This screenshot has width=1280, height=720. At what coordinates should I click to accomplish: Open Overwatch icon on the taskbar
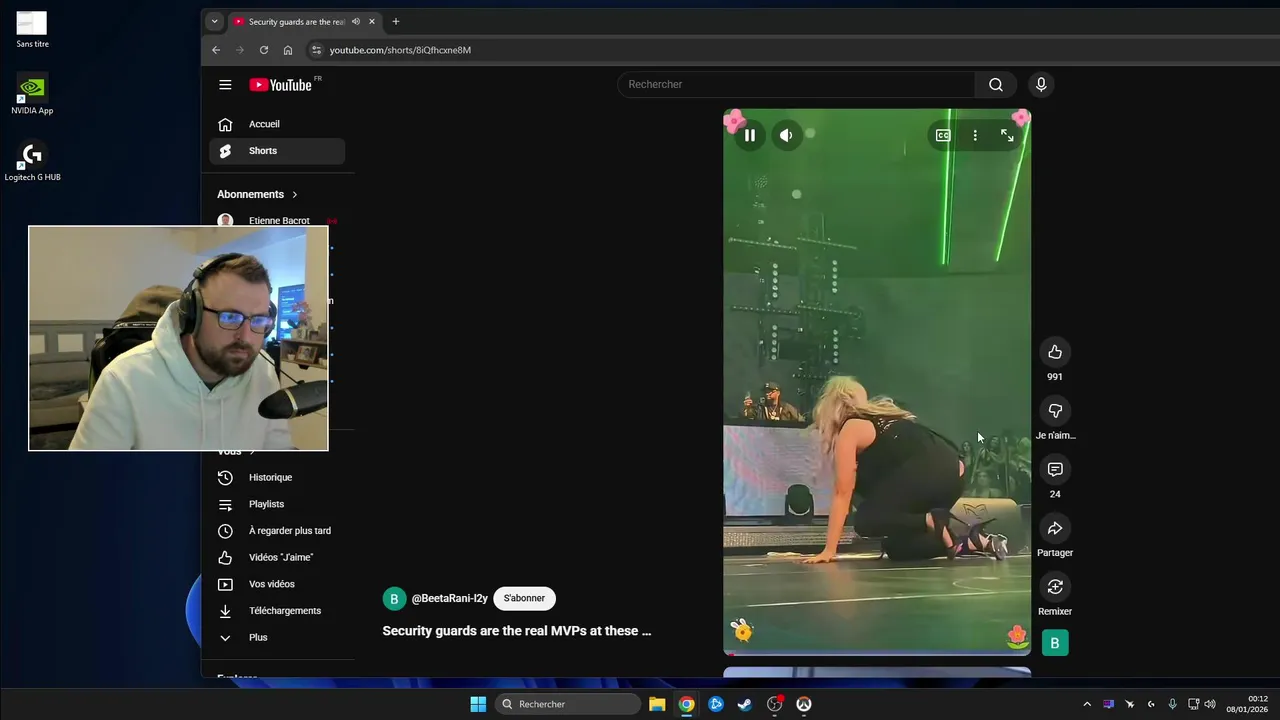tap(803, 704)
